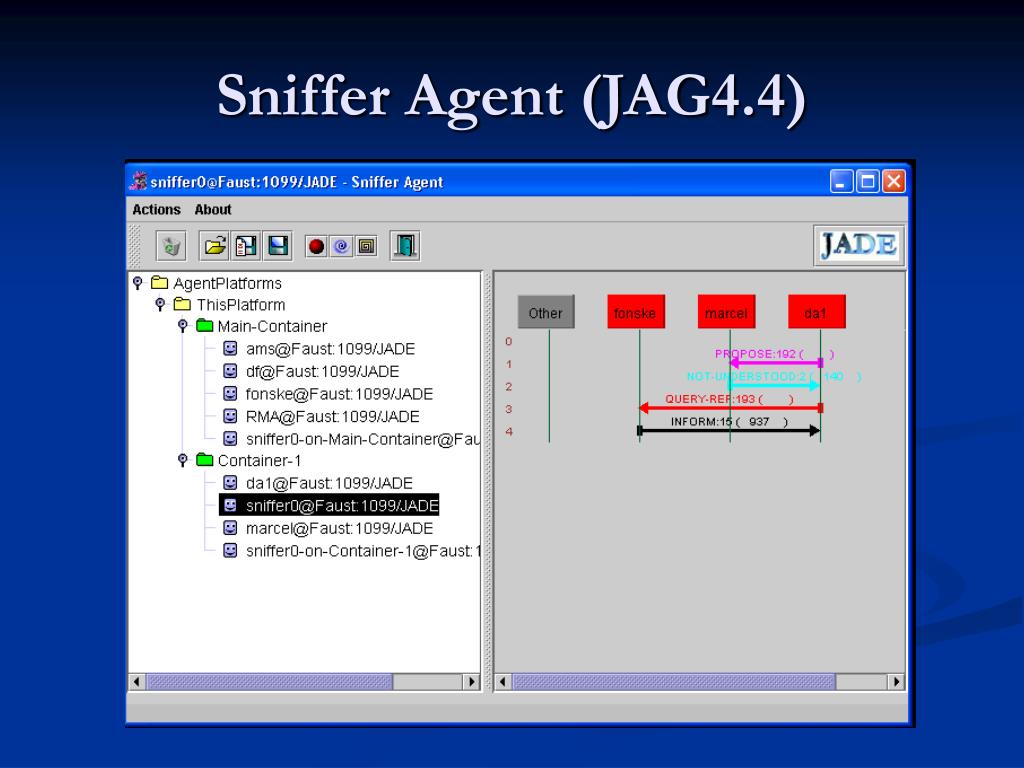
Task: Select fonske@Faust:1099/JADE agent
Action: [x=328, y=394]
